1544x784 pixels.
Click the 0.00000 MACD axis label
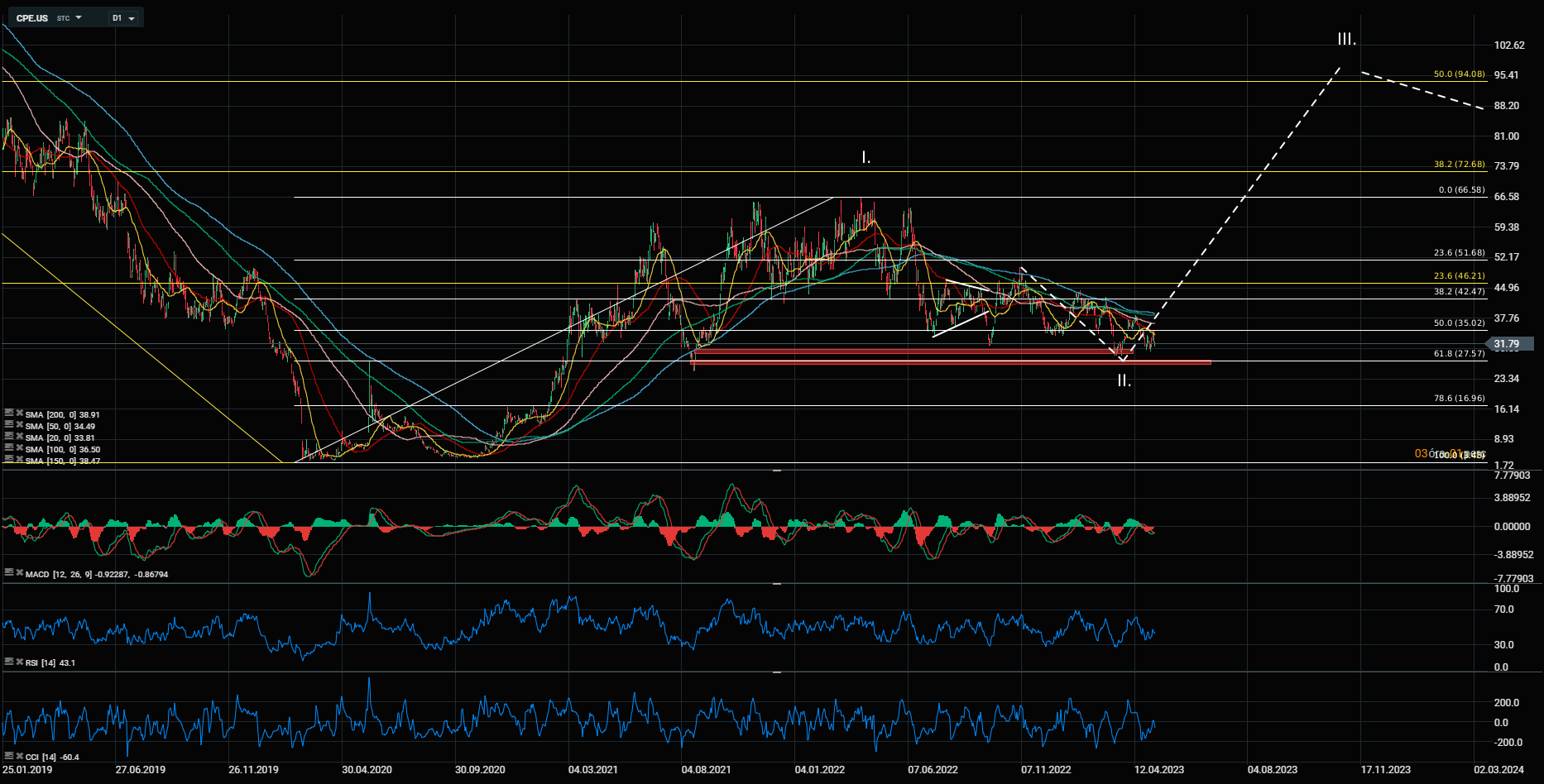pos(1513,527)
